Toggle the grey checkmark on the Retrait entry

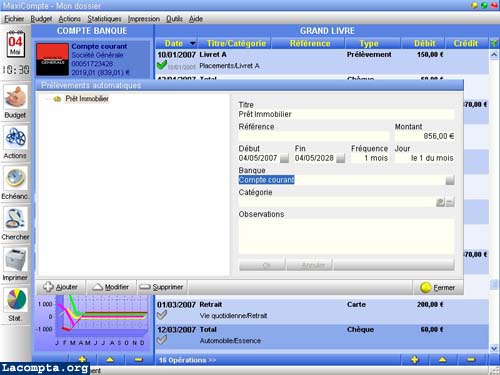click(162, 315)
